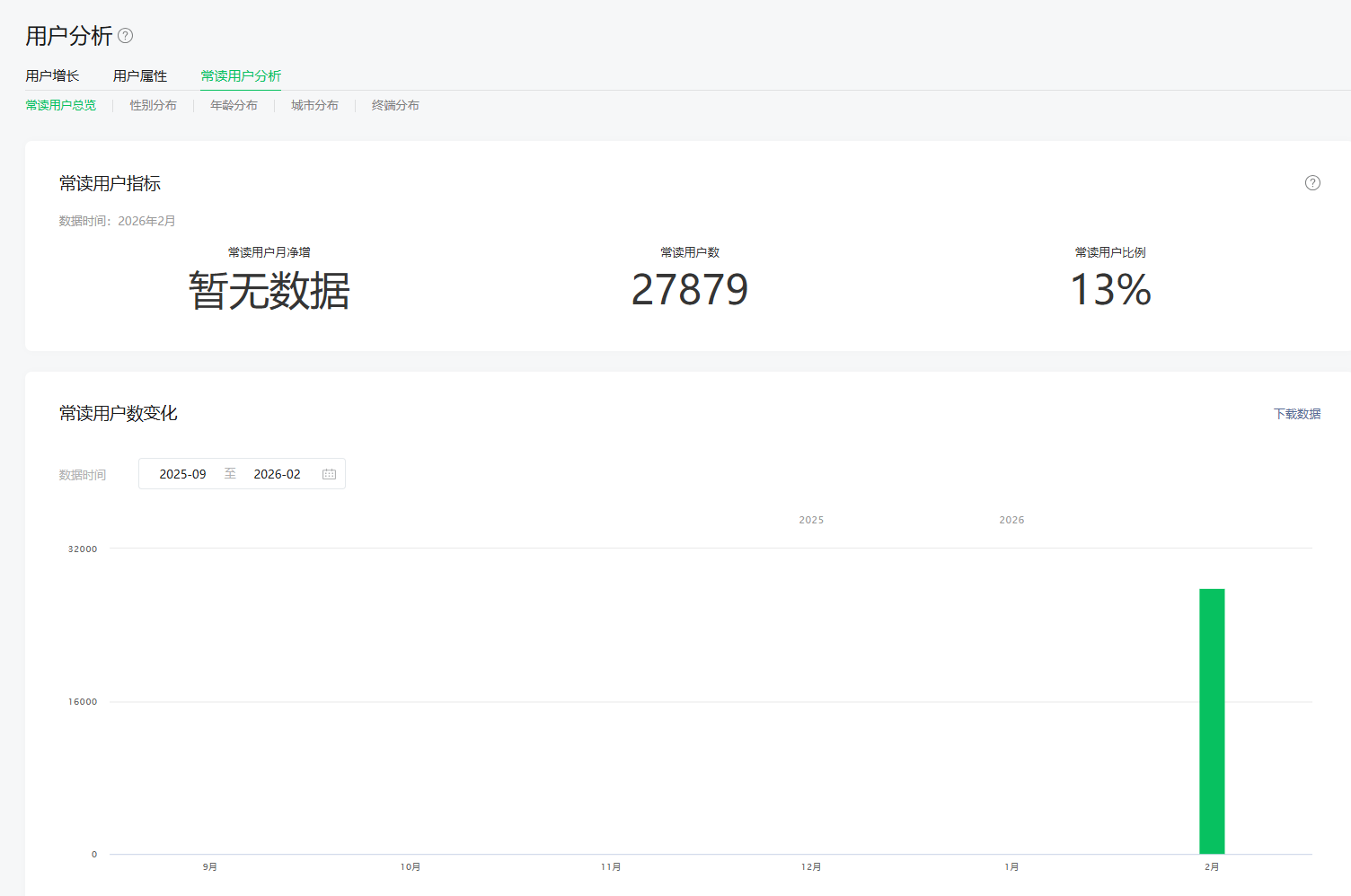Viewport: 1351px width, 896px height.
Task: Click the 下载数据 link
Action: [x=1296, y=414]
